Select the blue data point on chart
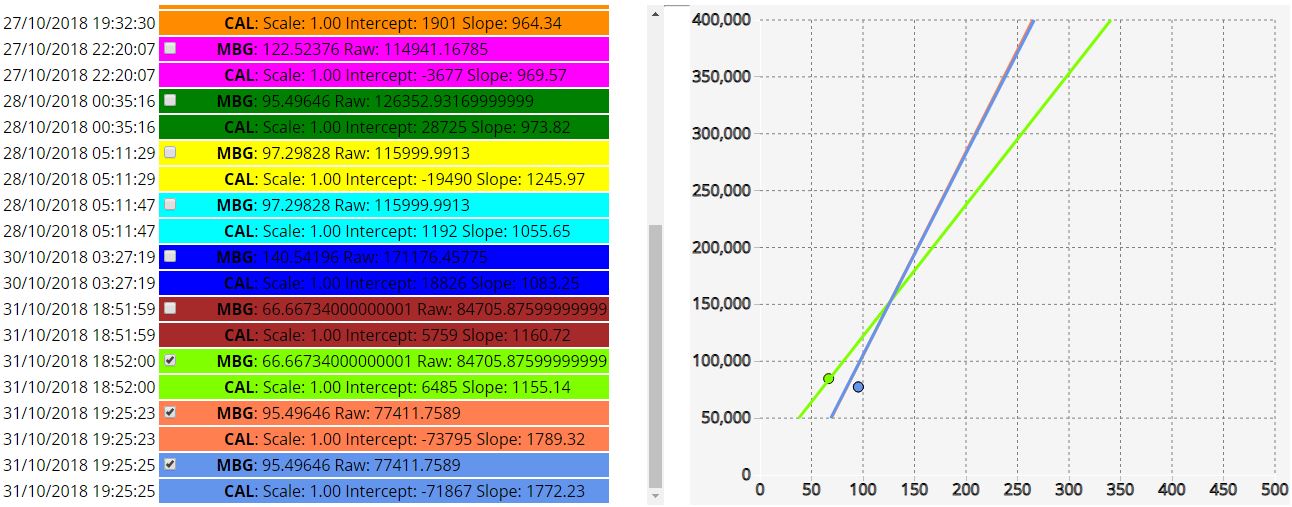 pos(858,387)
